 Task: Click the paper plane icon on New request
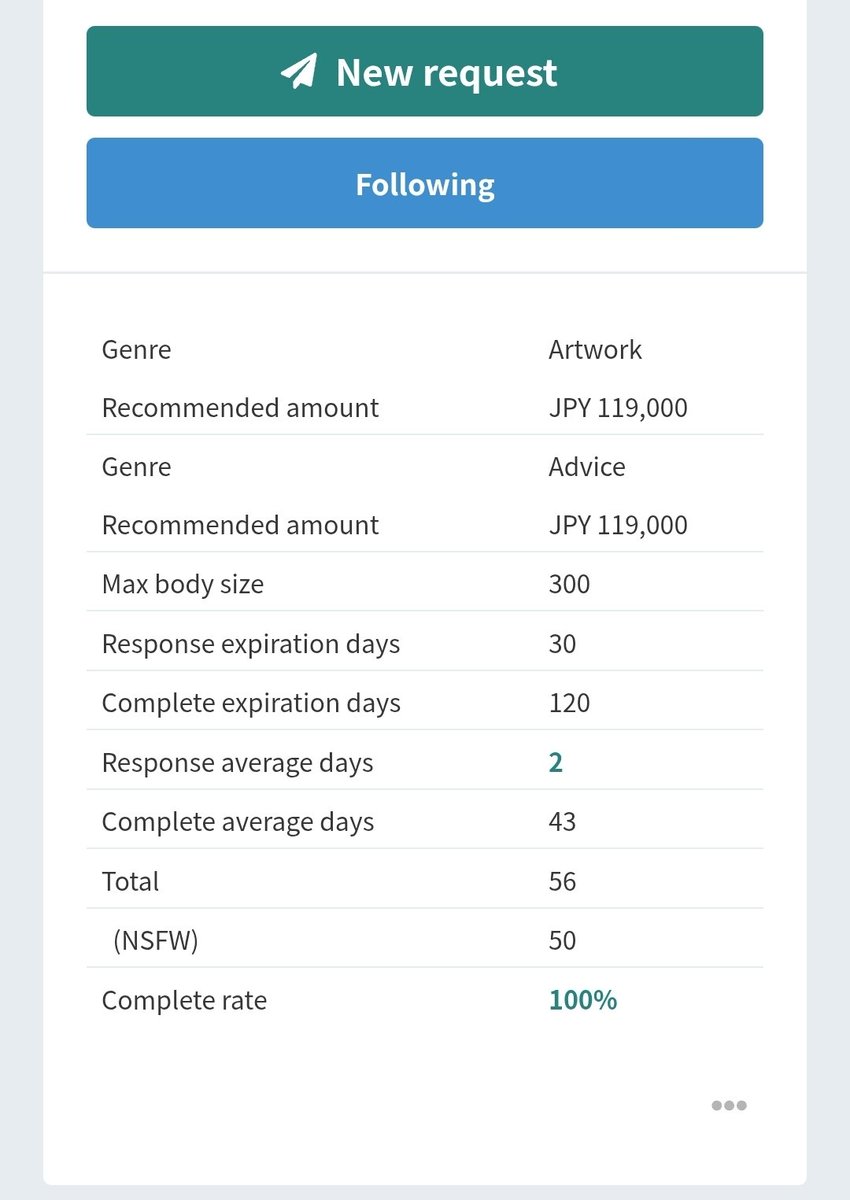pos(298,72)
